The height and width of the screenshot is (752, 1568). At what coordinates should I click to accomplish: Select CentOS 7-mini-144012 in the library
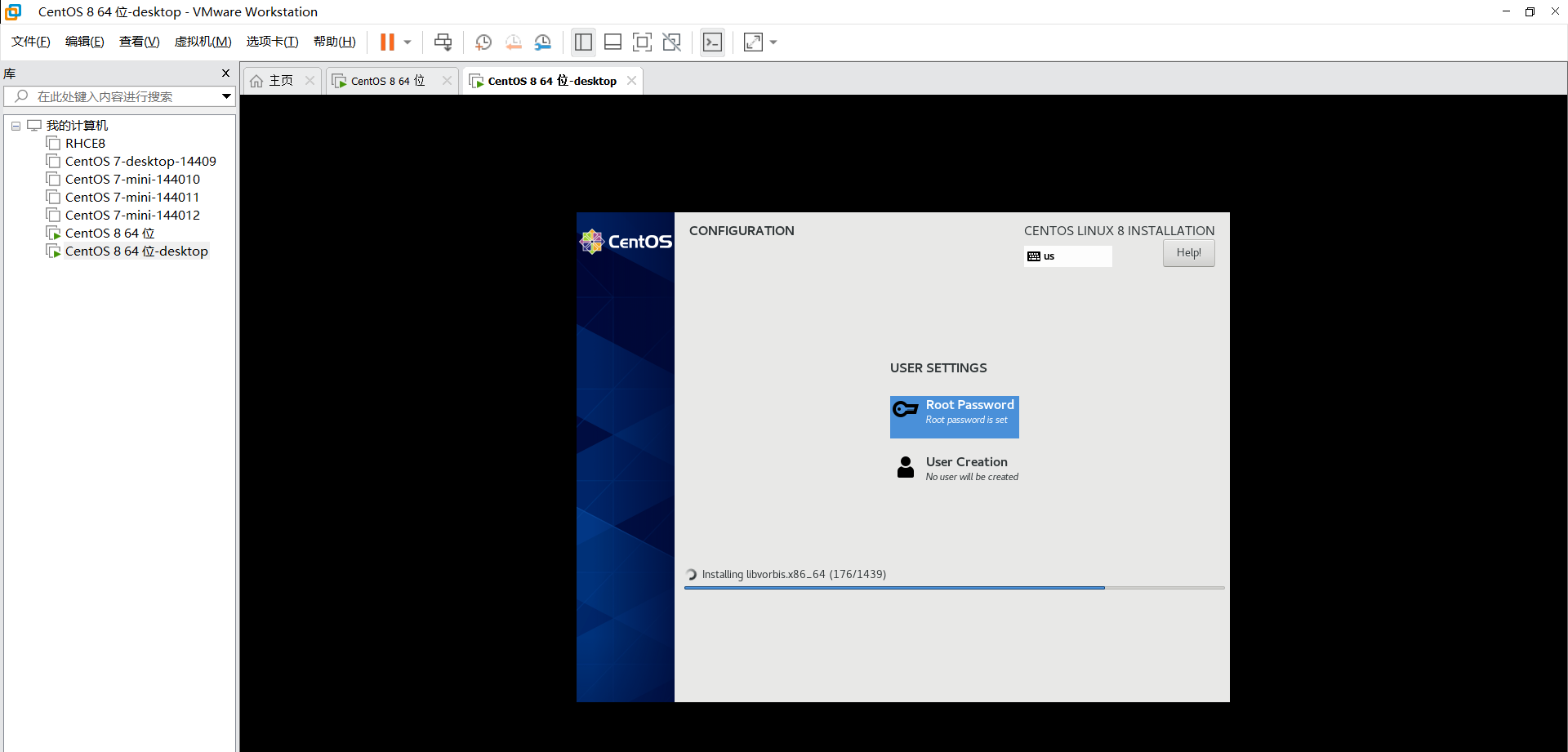coord(132,216)
